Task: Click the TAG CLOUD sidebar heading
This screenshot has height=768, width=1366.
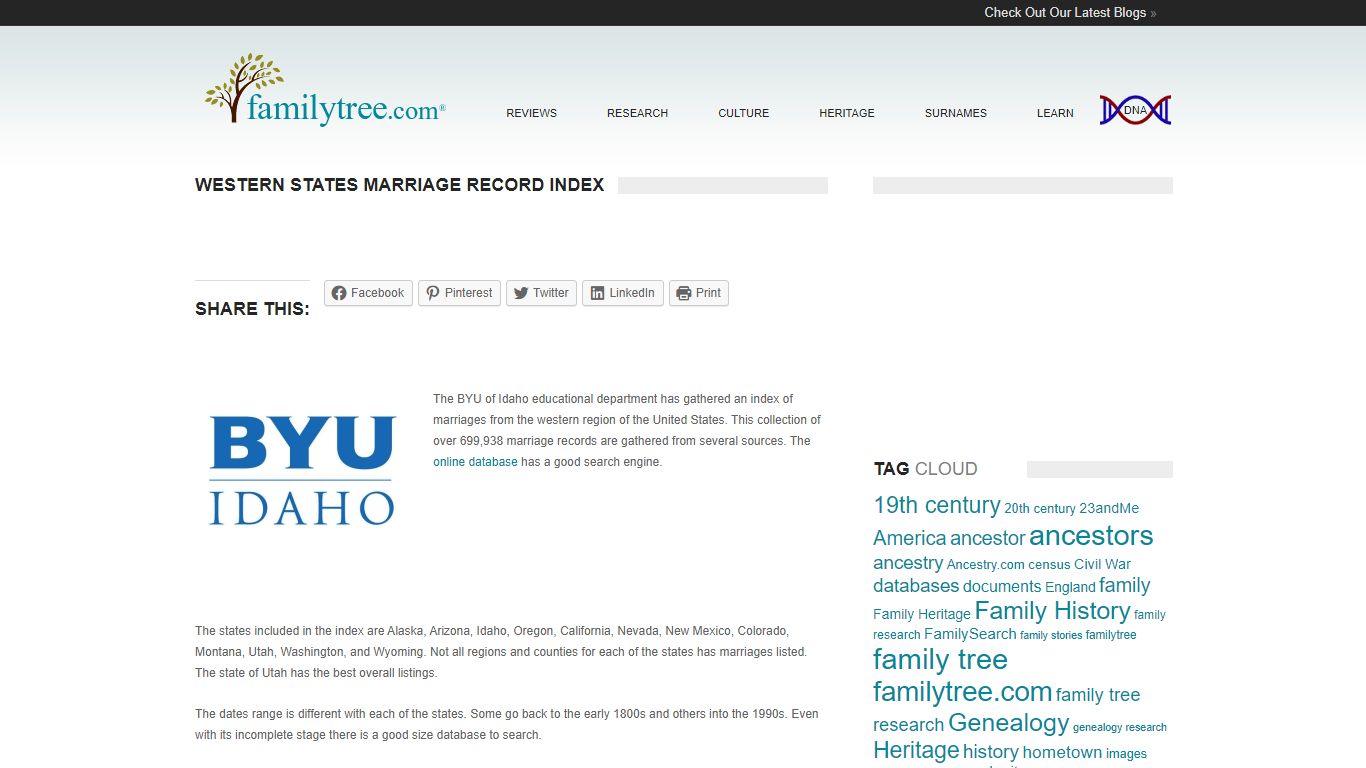Action: [x=925, y=469]
